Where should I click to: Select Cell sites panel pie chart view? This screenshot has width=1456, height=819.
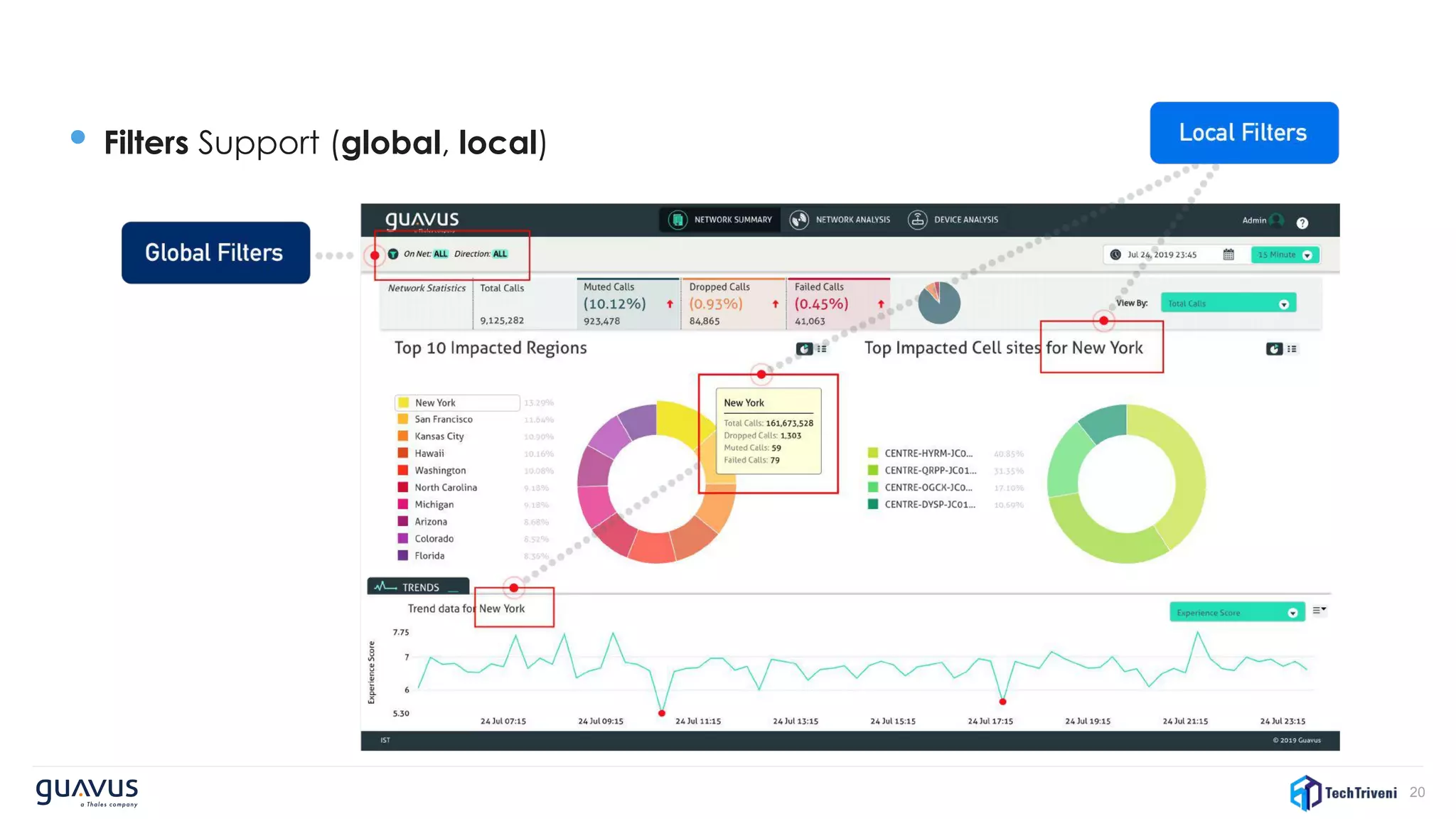click(1274, 348)
